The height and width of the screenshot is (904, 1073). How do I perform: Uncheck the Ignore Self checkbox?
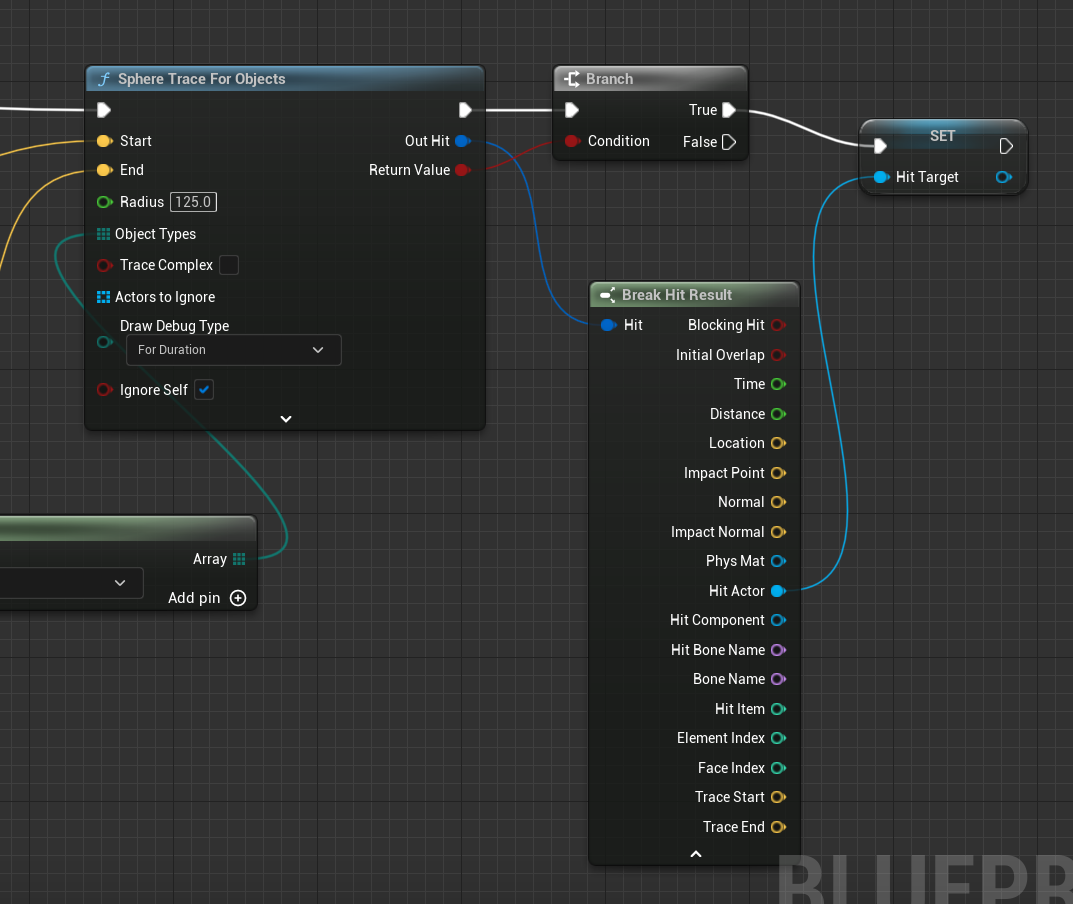click(x=204, y=389)
